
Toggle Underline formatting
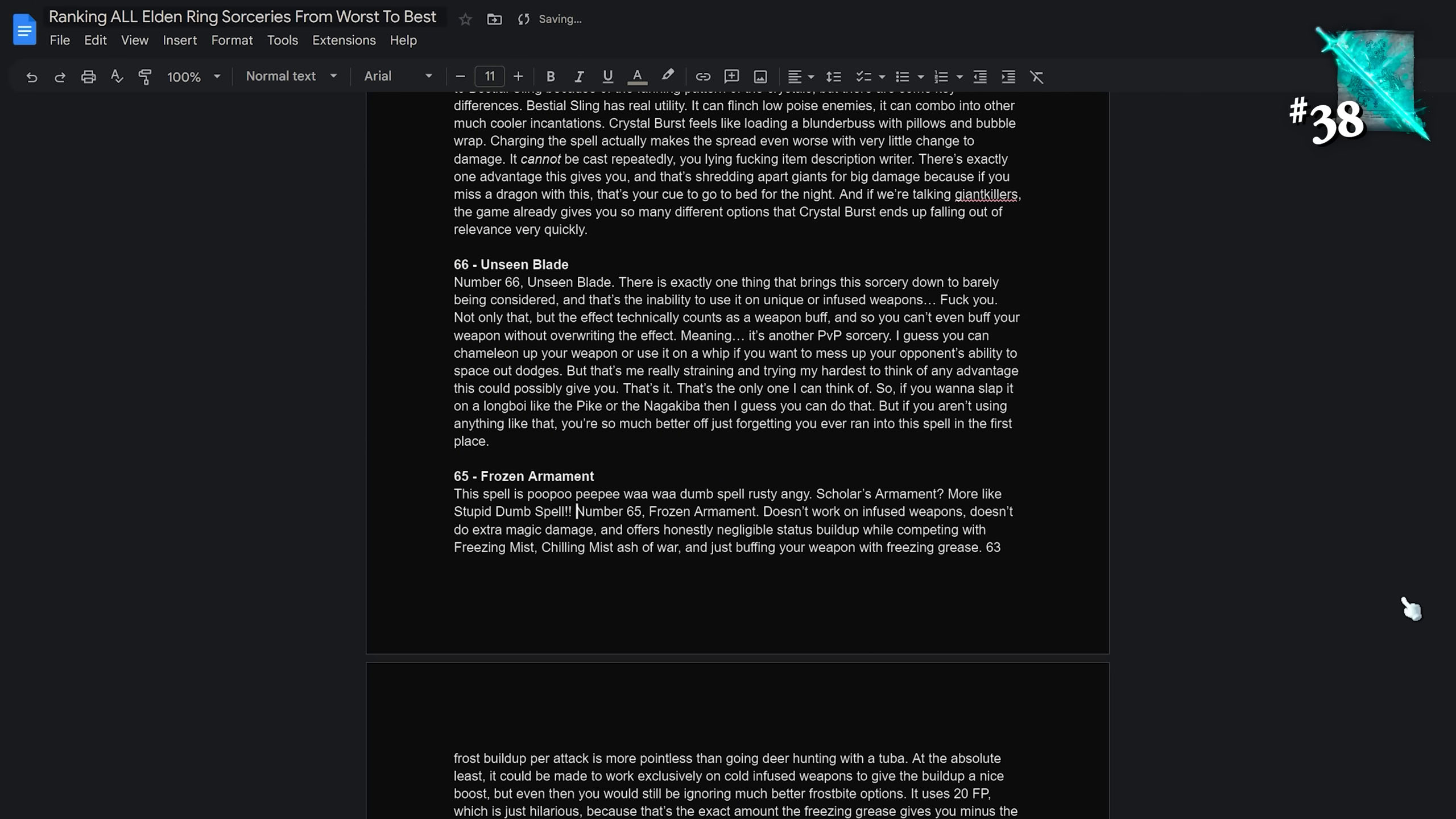click(607, 77)
